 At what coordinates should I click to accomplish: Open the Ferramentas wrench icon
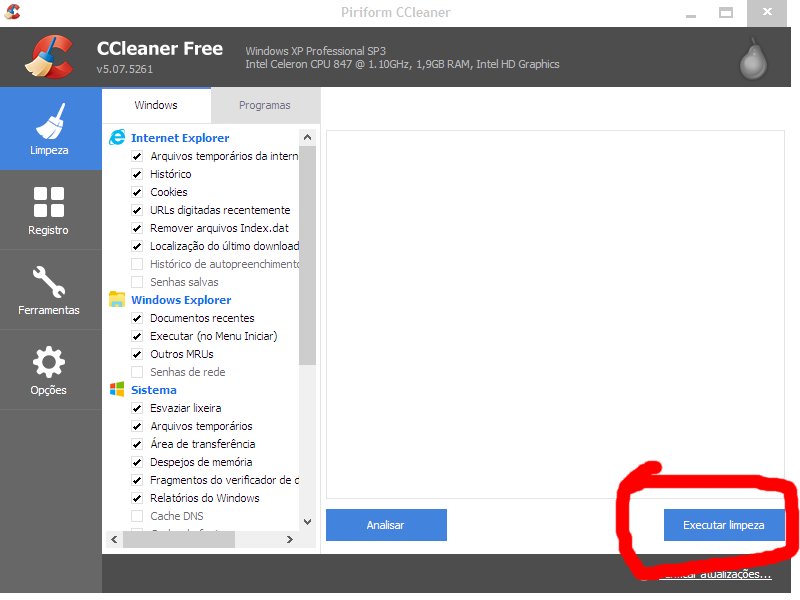[x=49, y=290]
